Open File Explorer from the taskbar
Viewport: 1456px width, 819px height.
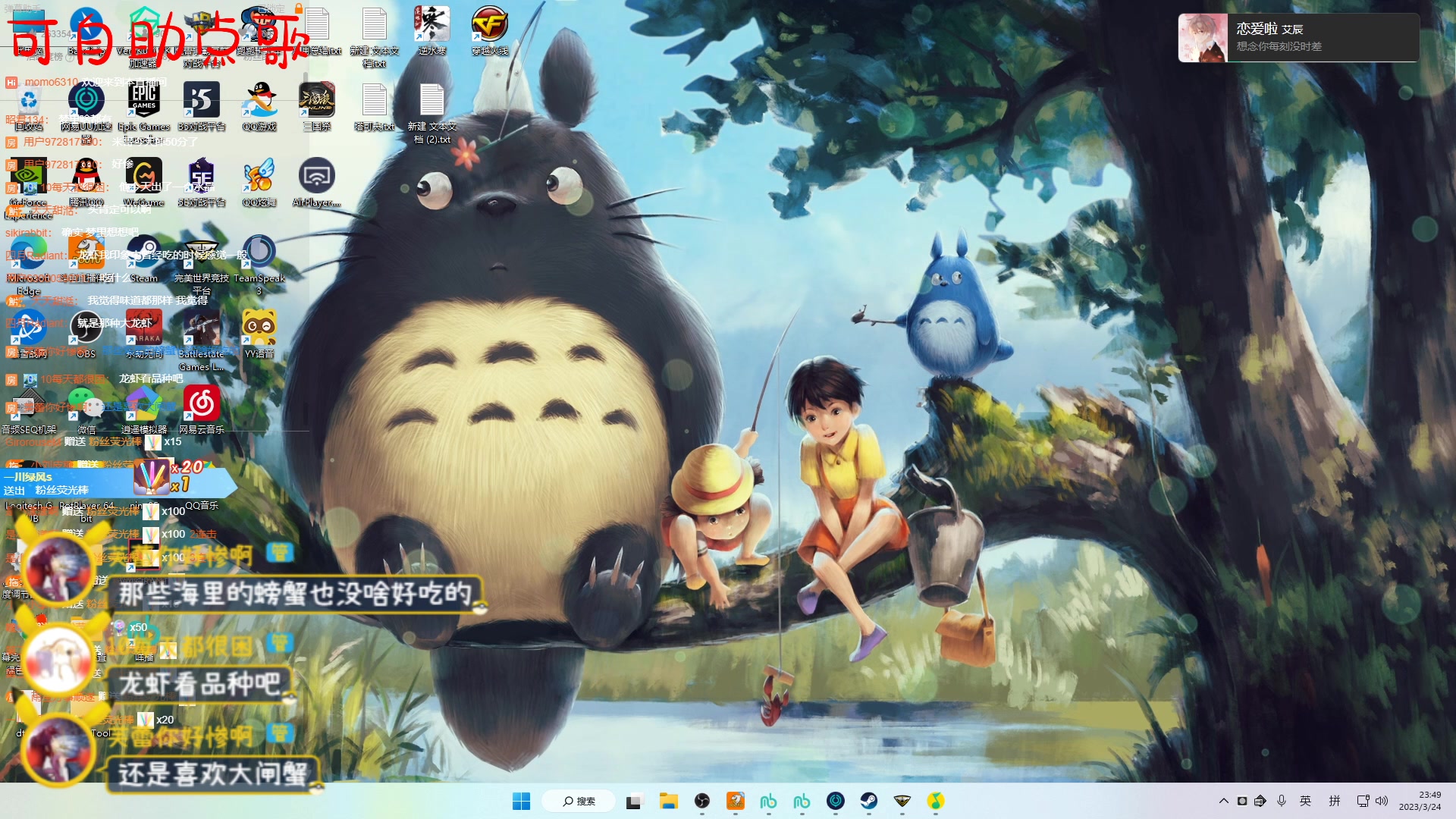pos(668,801)
